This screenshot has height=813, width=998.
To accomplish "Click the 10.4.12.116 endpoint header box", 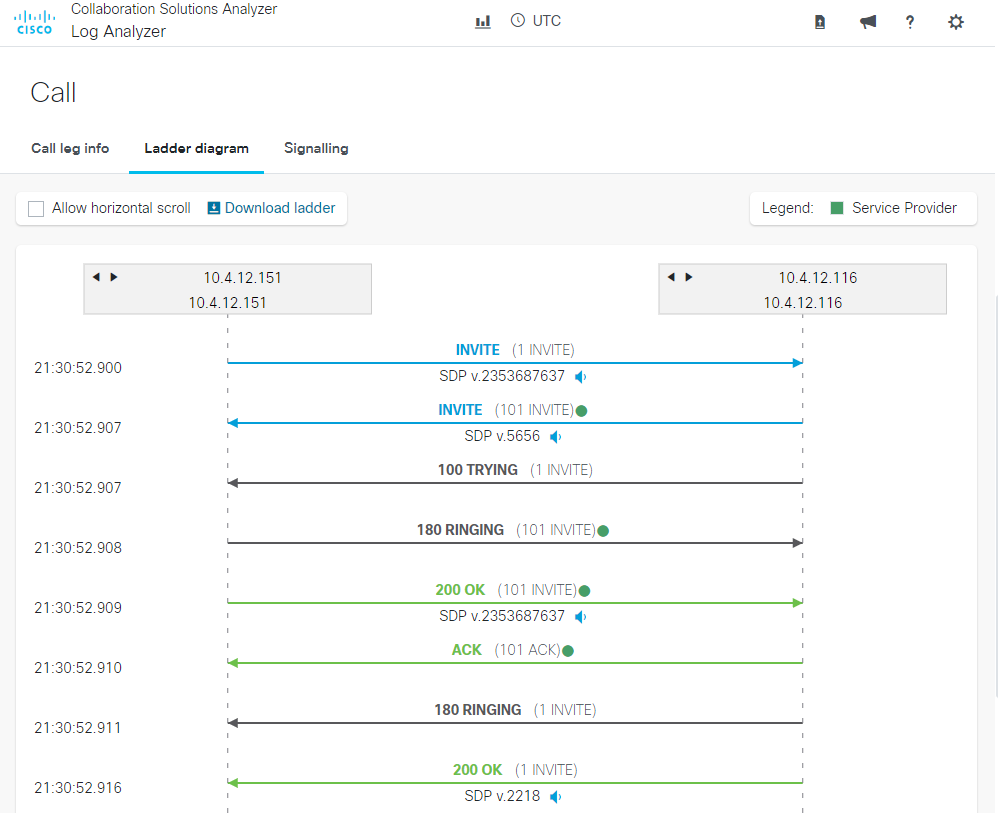I will tap(803, 289).
